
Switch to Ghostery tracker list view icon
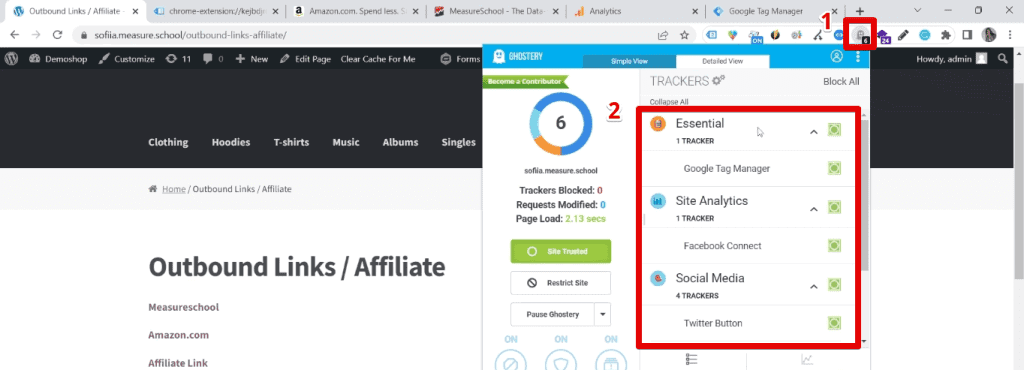[693, 360]
